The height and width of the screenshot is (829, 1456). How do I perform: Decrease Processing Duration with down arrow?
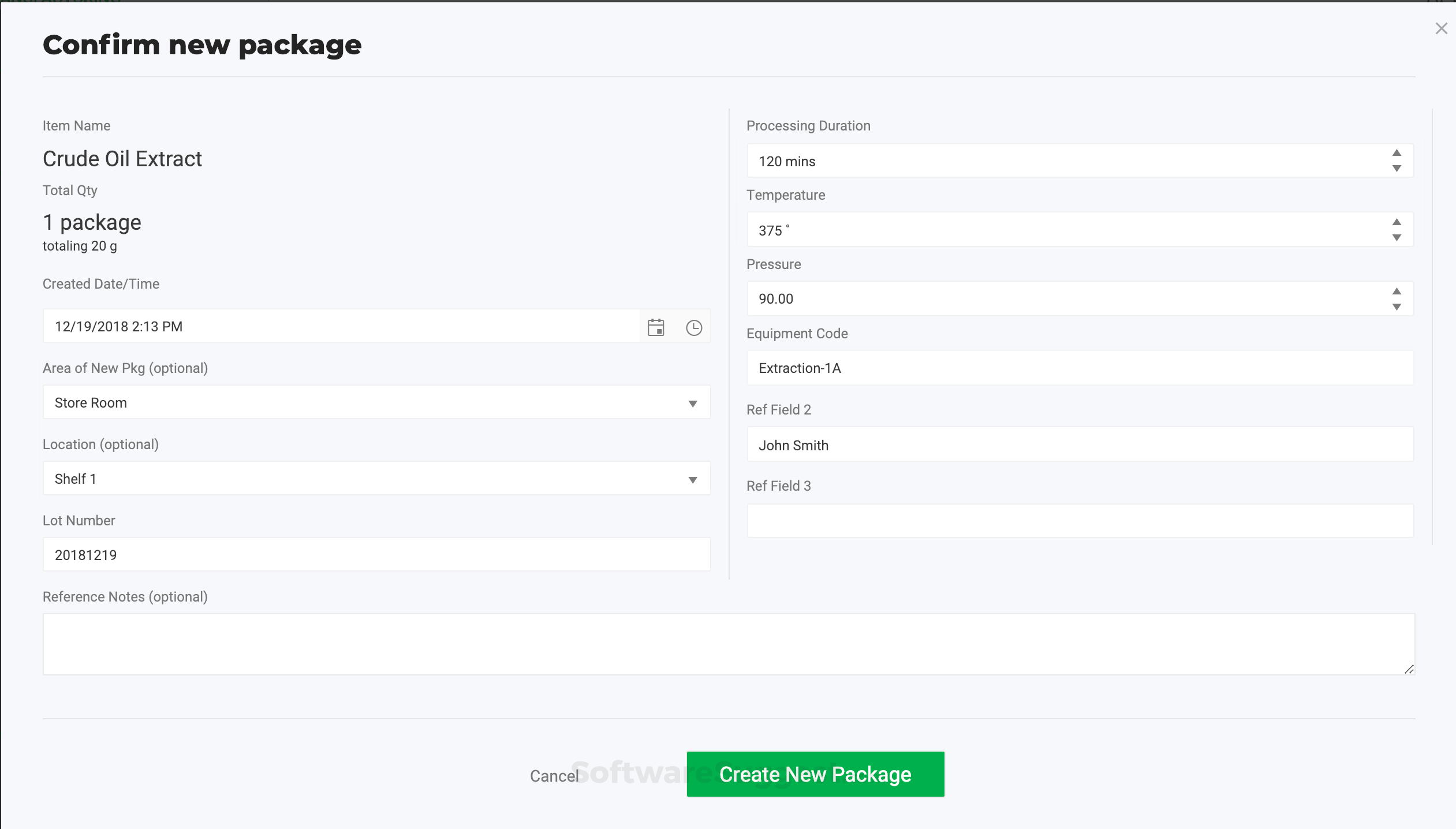[x=1397, y=169]
